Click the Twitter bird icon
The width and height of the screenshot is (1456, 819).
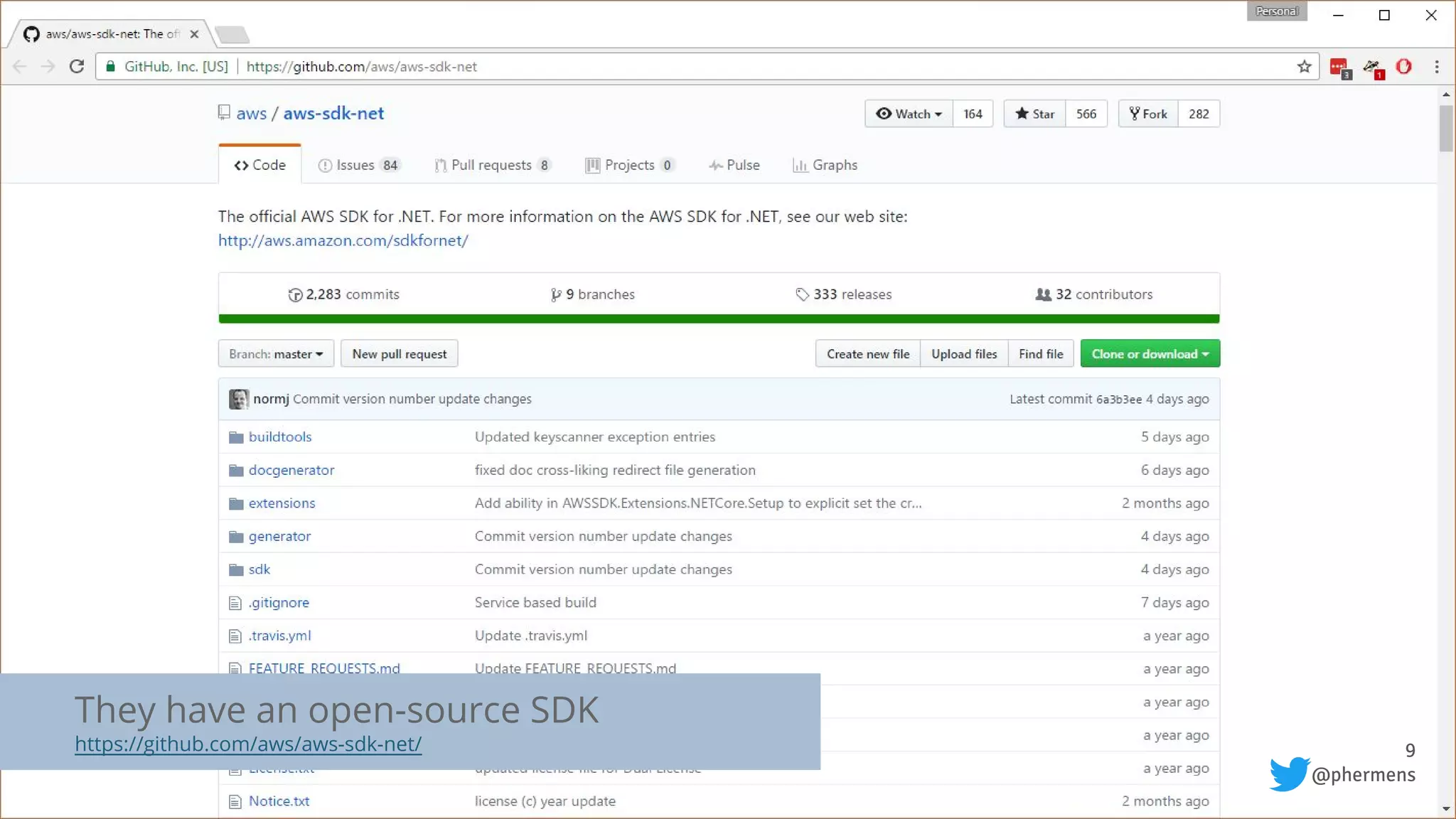coord(1289,774)
